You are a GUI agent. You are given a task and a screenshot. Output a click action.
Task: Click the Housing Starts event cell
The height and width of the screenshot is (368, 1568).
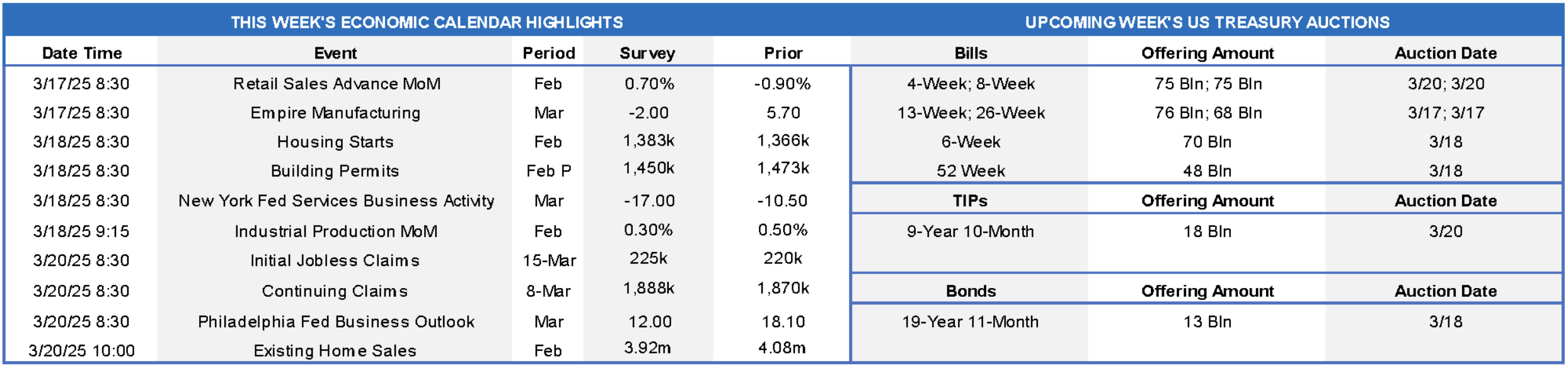(335, 142)
